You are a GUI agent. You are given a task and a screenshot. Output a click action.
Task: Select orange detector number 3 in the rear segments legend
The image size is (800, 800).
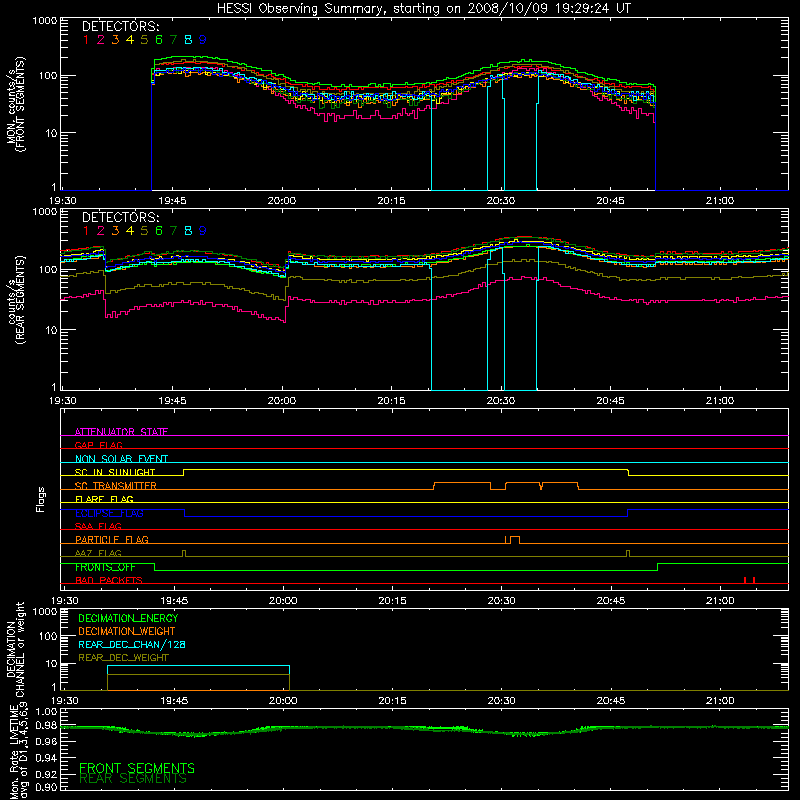[x=115, y=231]
